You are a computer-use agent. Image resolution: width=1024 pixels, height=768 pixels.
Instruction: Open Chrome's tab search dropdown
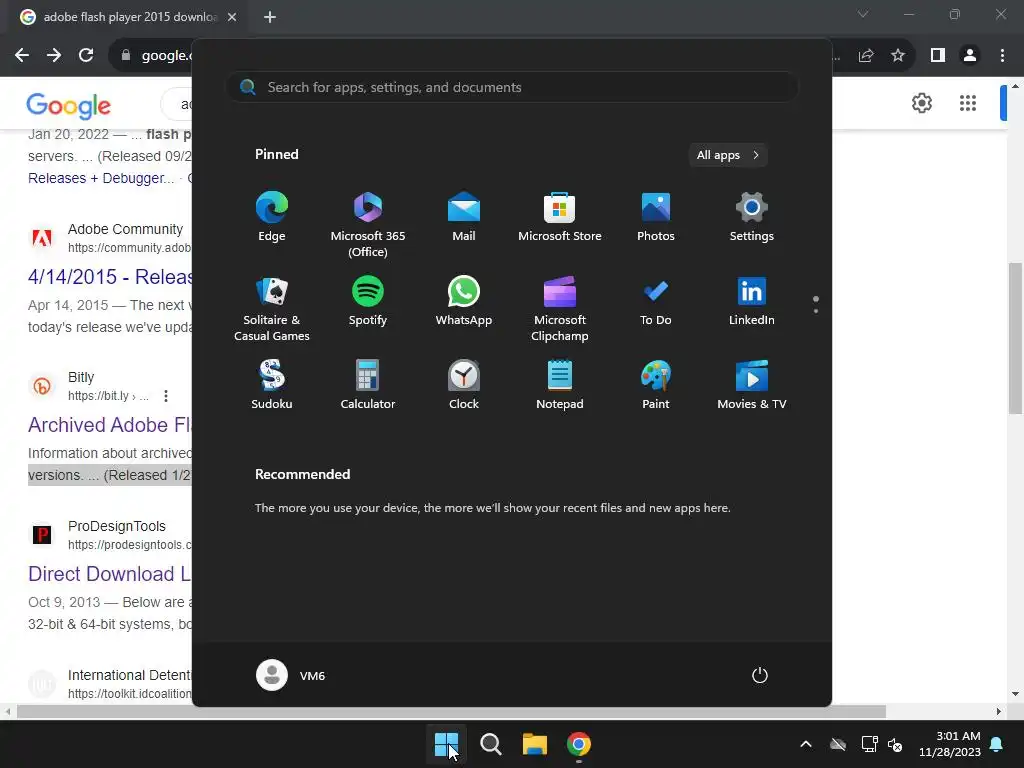(863, 14)
